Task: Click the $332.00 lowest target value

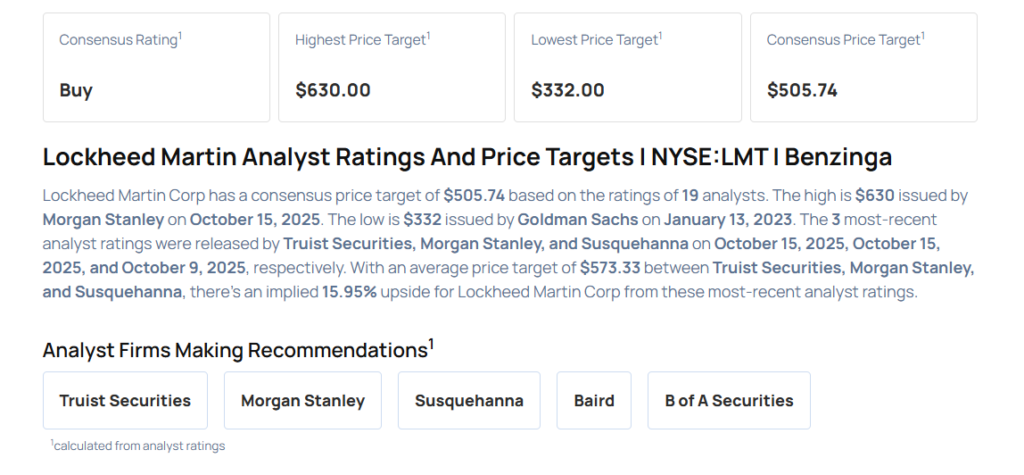Action: (x=568, y=90)
